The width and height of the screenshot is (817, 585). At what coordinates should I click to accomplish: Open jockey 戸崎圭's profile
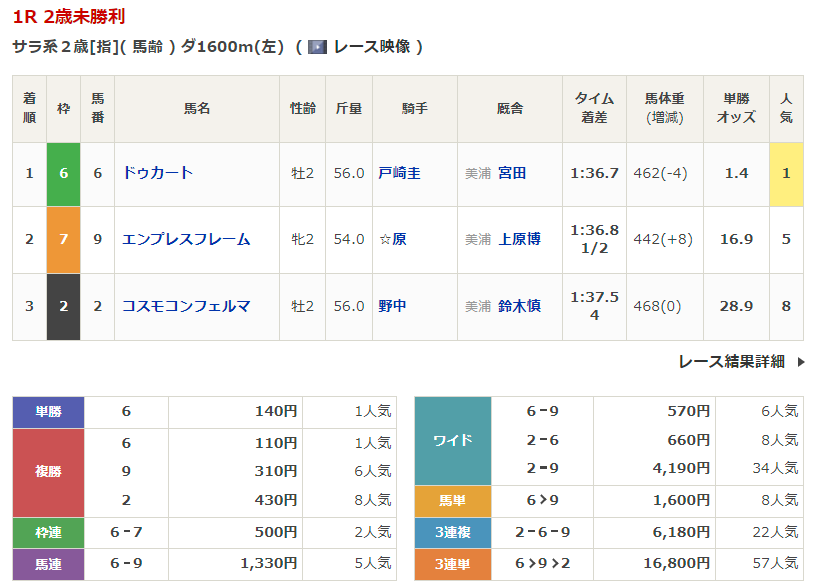[399, 173]
